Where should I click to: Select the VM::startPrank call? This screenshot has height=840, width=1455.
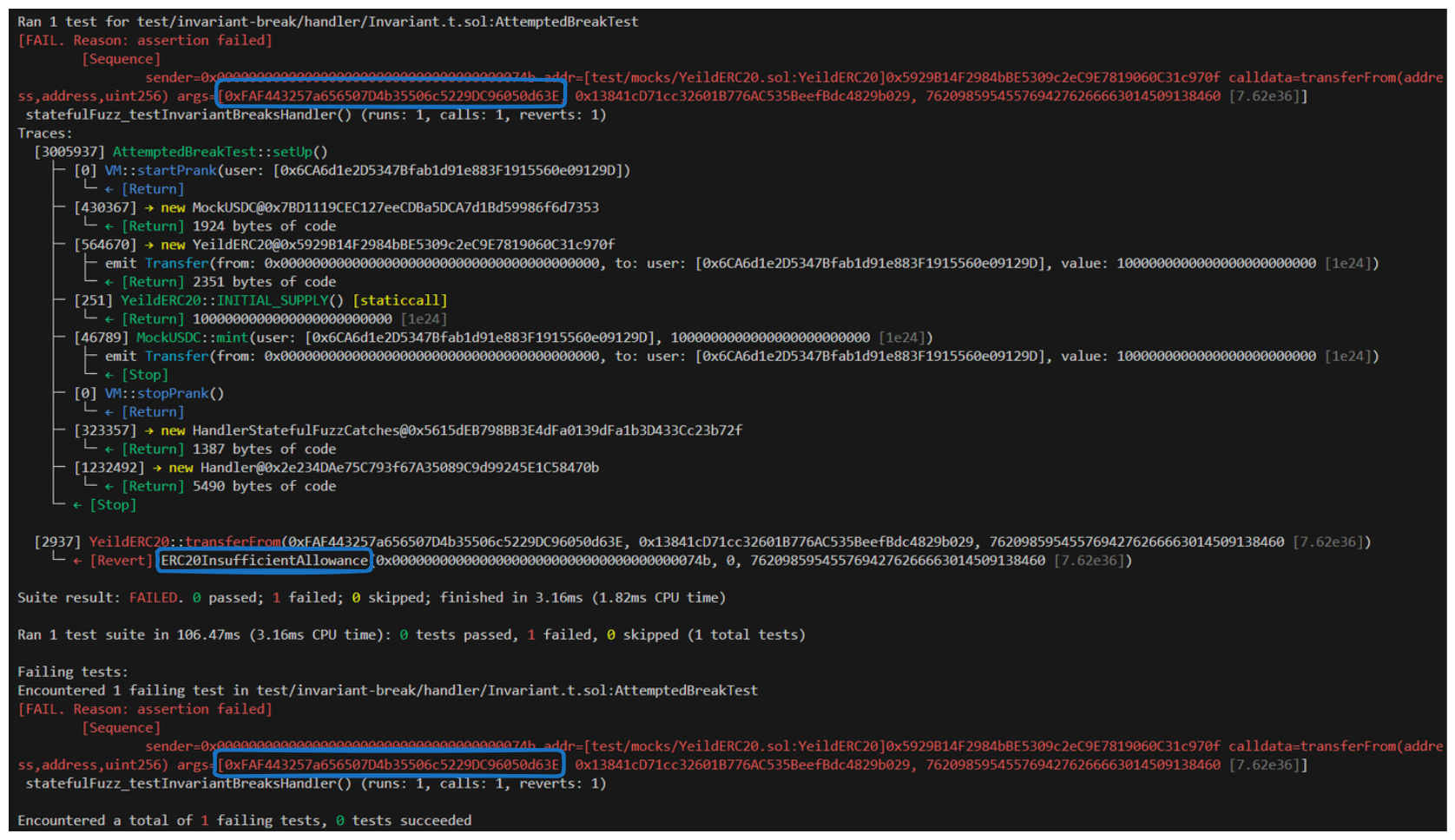161,171
